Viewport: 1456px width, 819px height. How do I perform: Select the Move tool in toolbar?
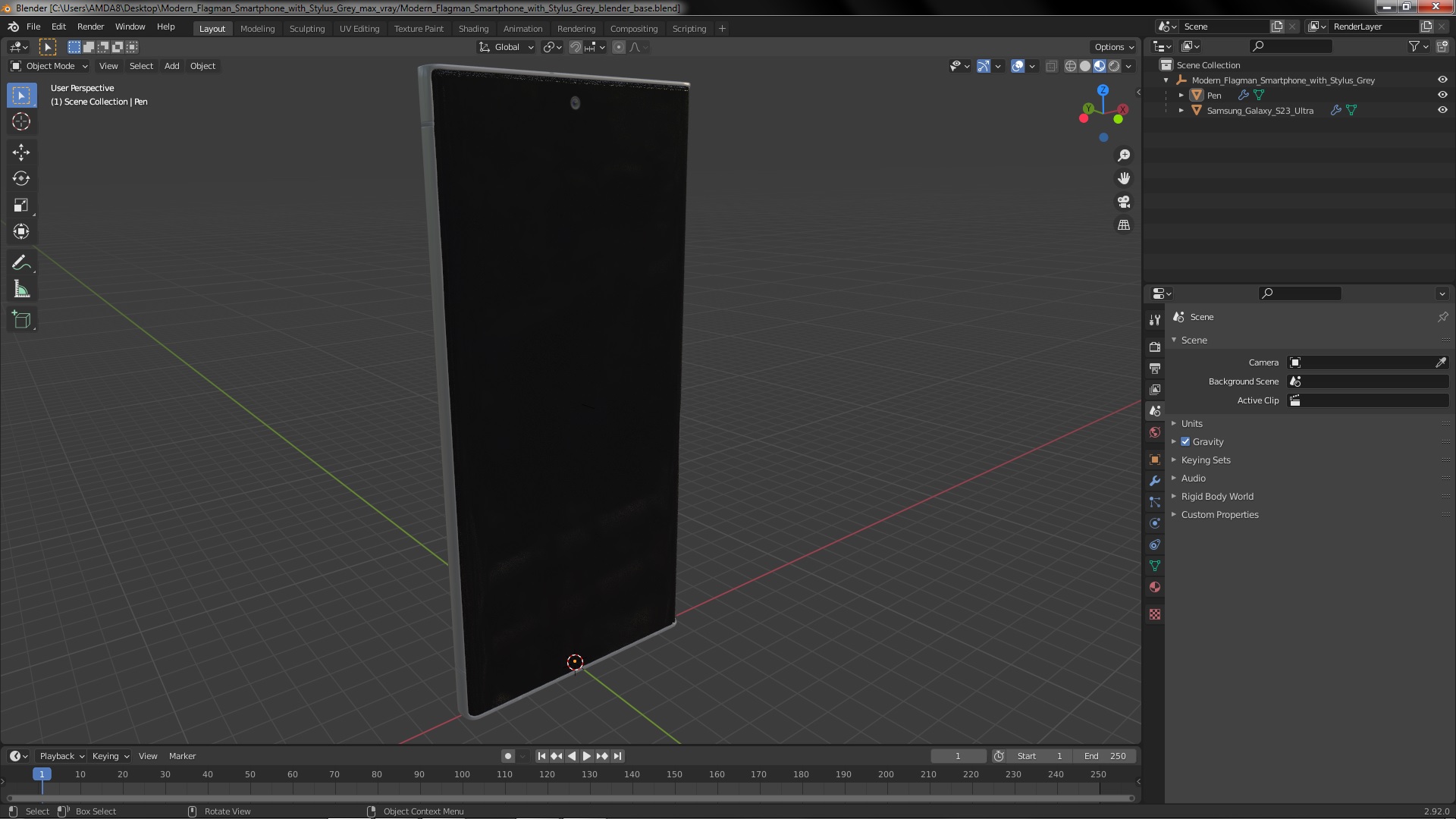(x=22, y=150)
